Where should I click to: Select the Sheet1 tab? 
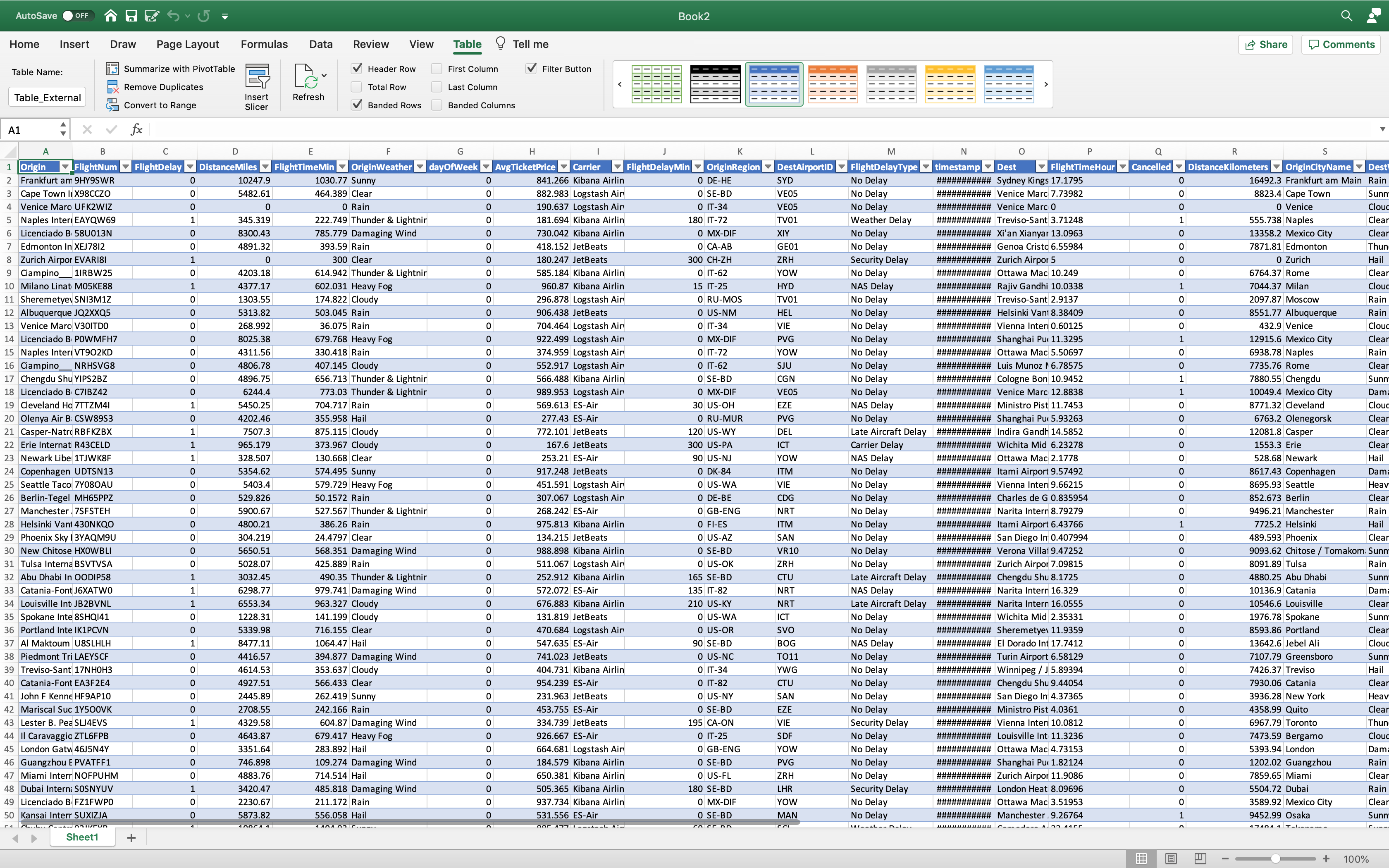(x=82, y=837)
